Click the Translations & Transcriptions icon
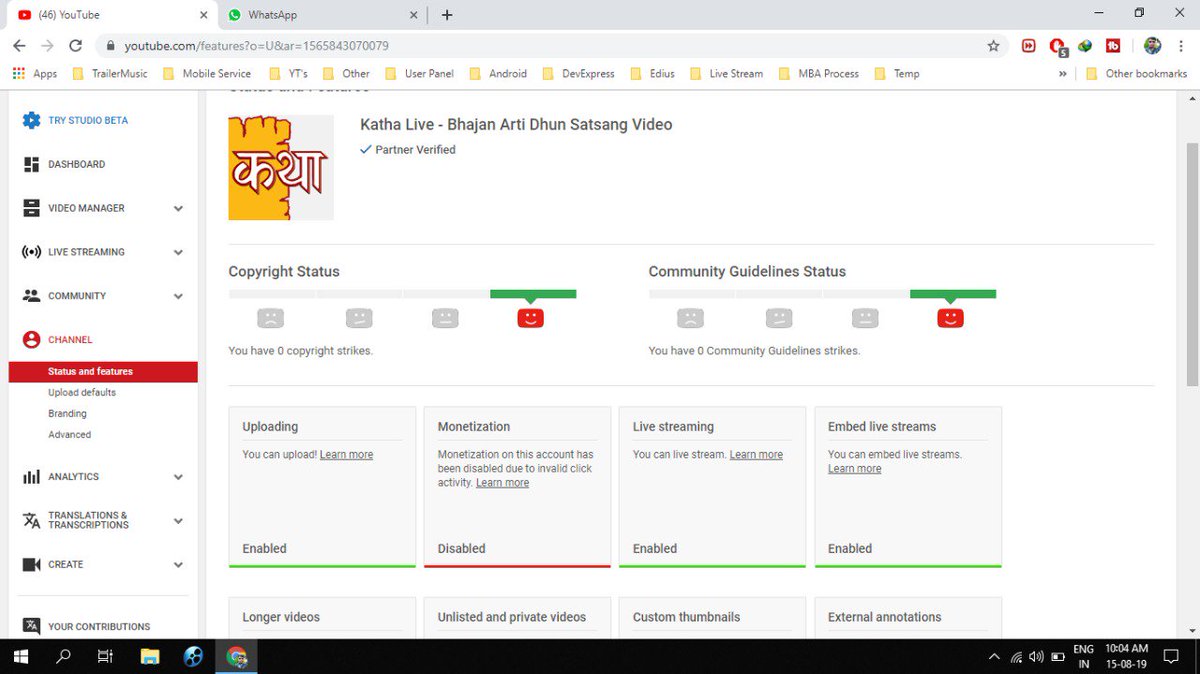Viewport: 1200px width, 674px height. pos(31,520)
